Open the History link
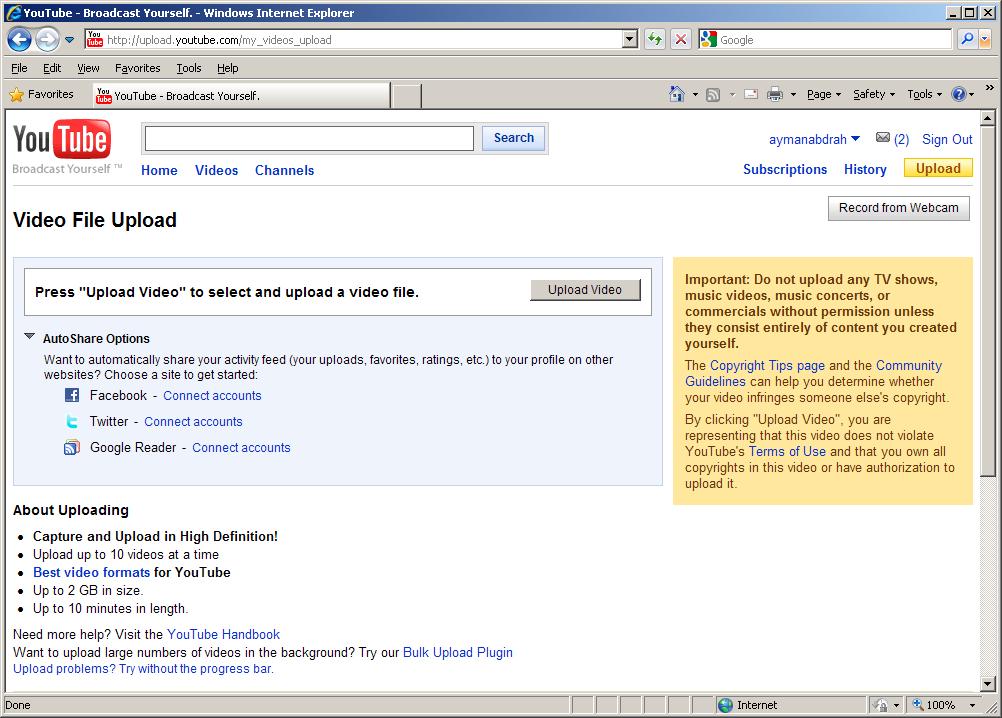The height and width of the screenshot is (718, 1002). pos(865,169)
